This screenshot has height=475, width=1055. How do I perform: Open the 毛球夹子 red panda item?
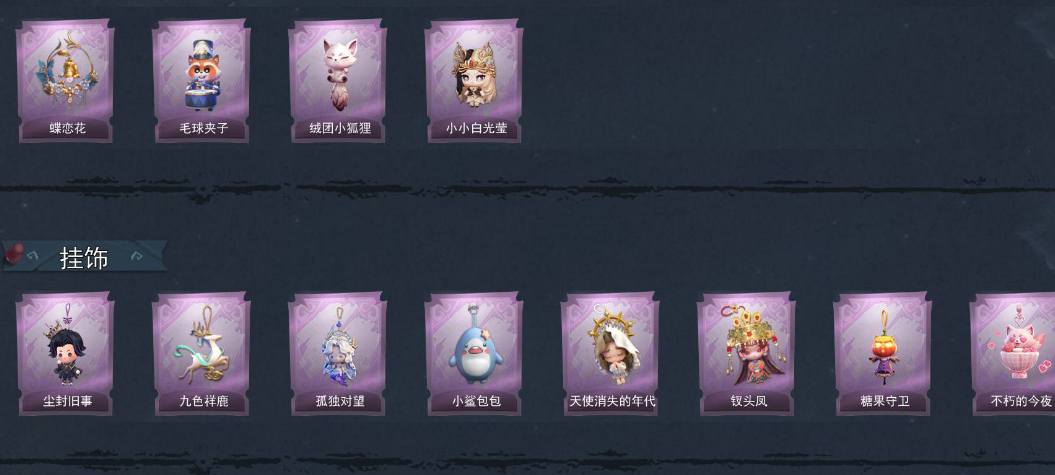202,80
